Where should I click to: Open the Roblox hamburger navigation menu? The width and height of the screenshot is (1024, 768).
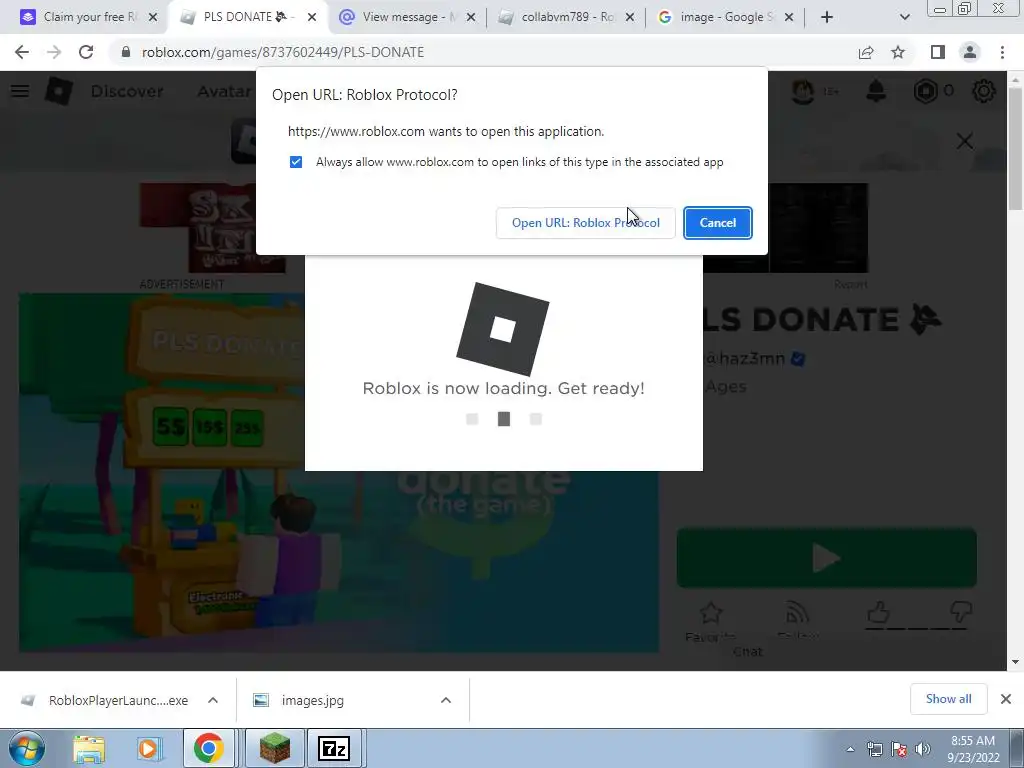tap(20, 91)
